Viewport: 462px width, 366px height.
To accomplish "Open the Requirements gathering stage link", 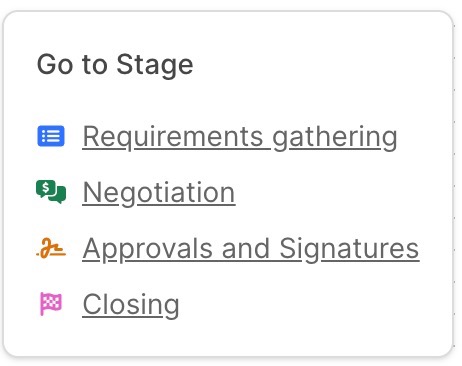I will click(240, 137).
